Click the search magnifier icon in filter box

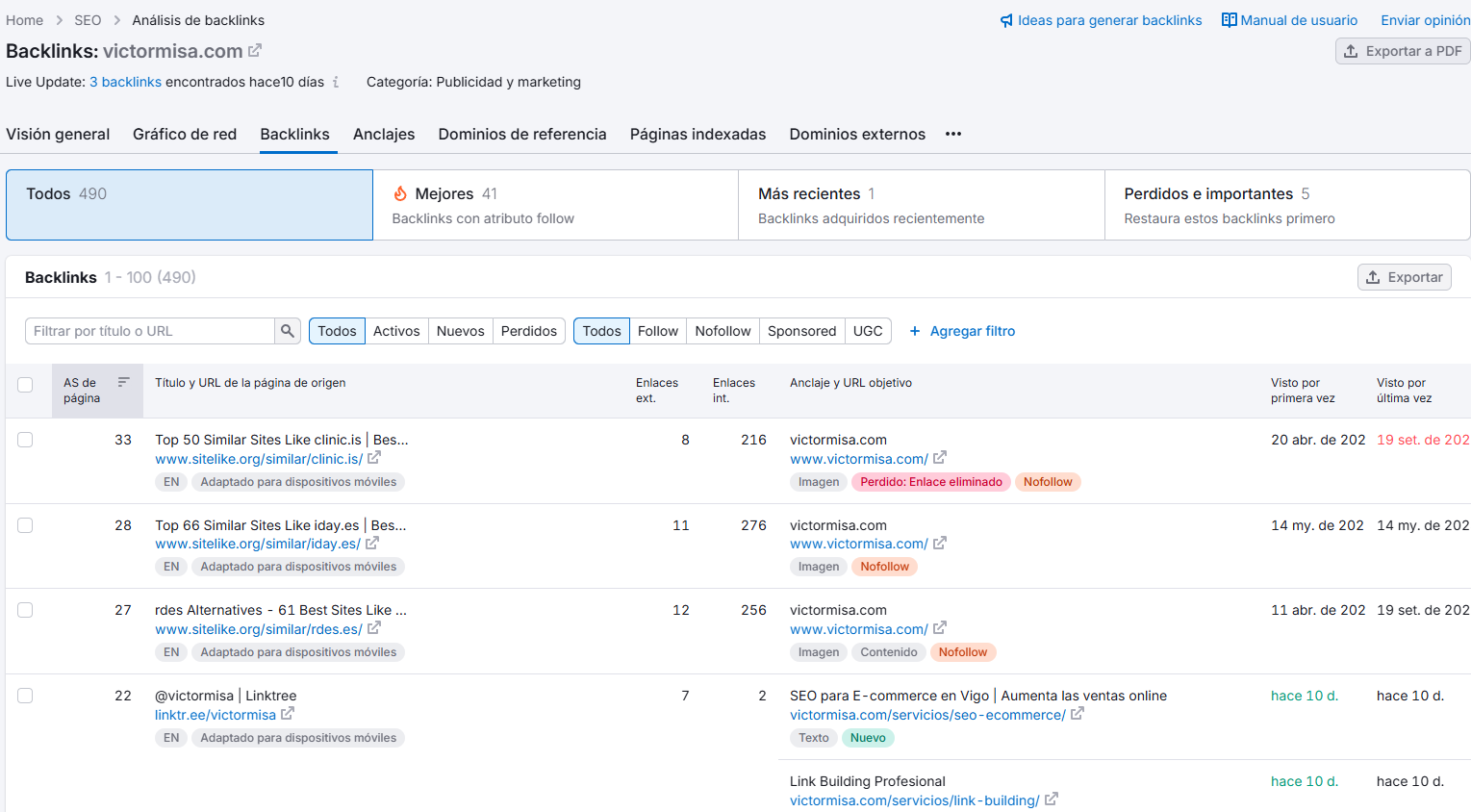coord(287,331)
